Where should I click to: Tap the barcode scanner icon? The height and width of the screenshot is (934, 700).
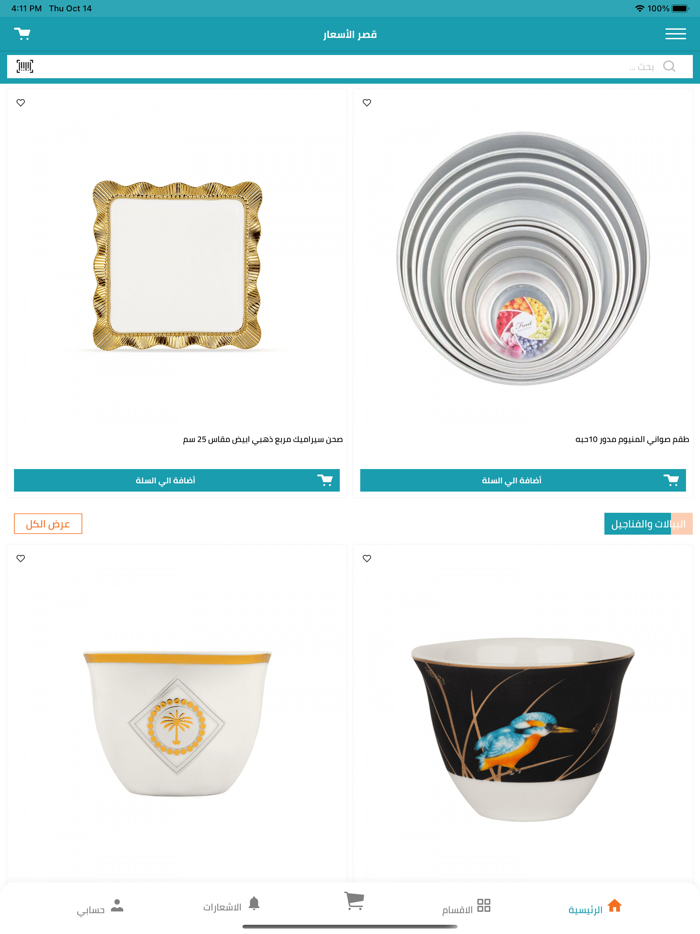24,66
